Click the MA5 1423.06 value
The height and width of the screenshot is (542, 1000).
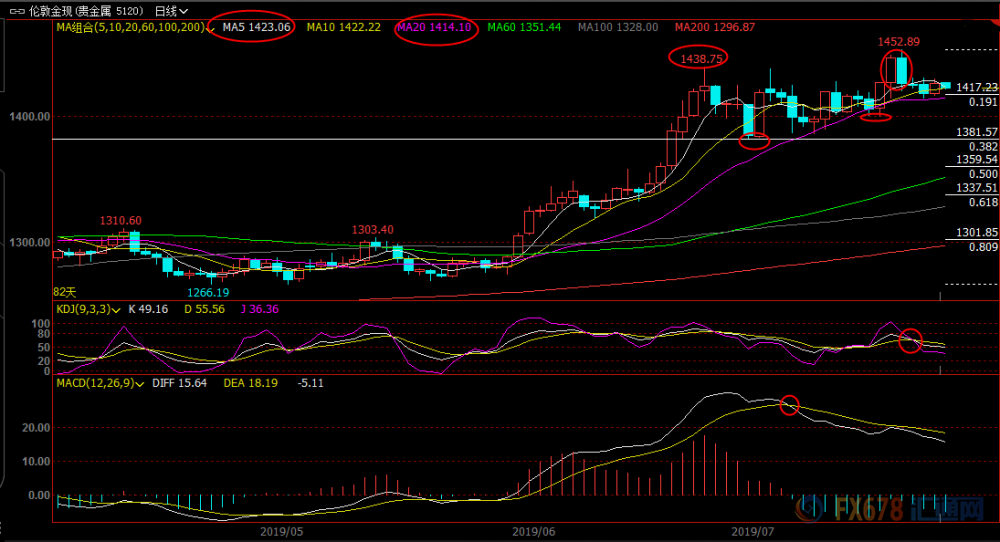[256, 27]
